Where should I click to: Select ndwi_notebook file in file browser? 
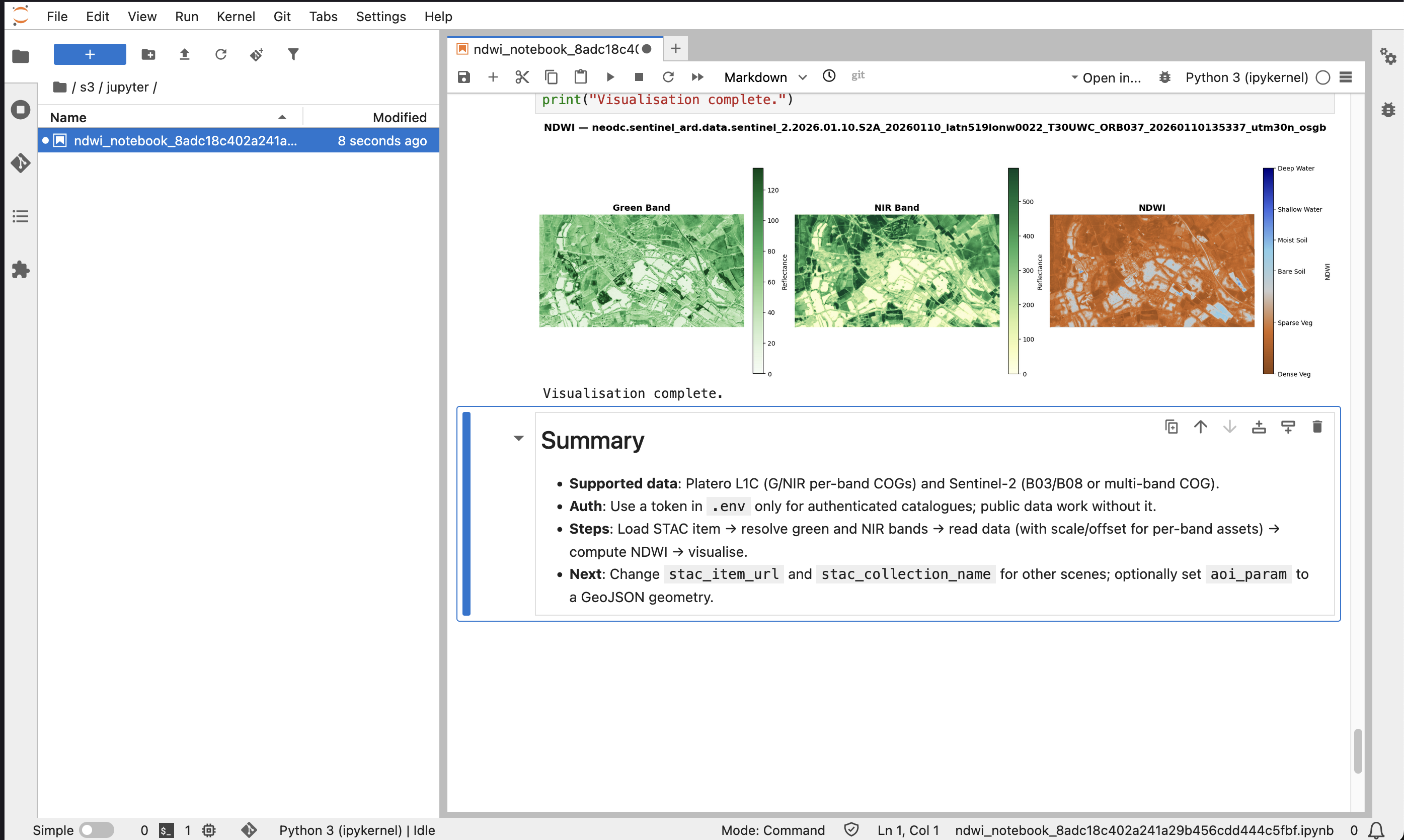tap(186, 140)
